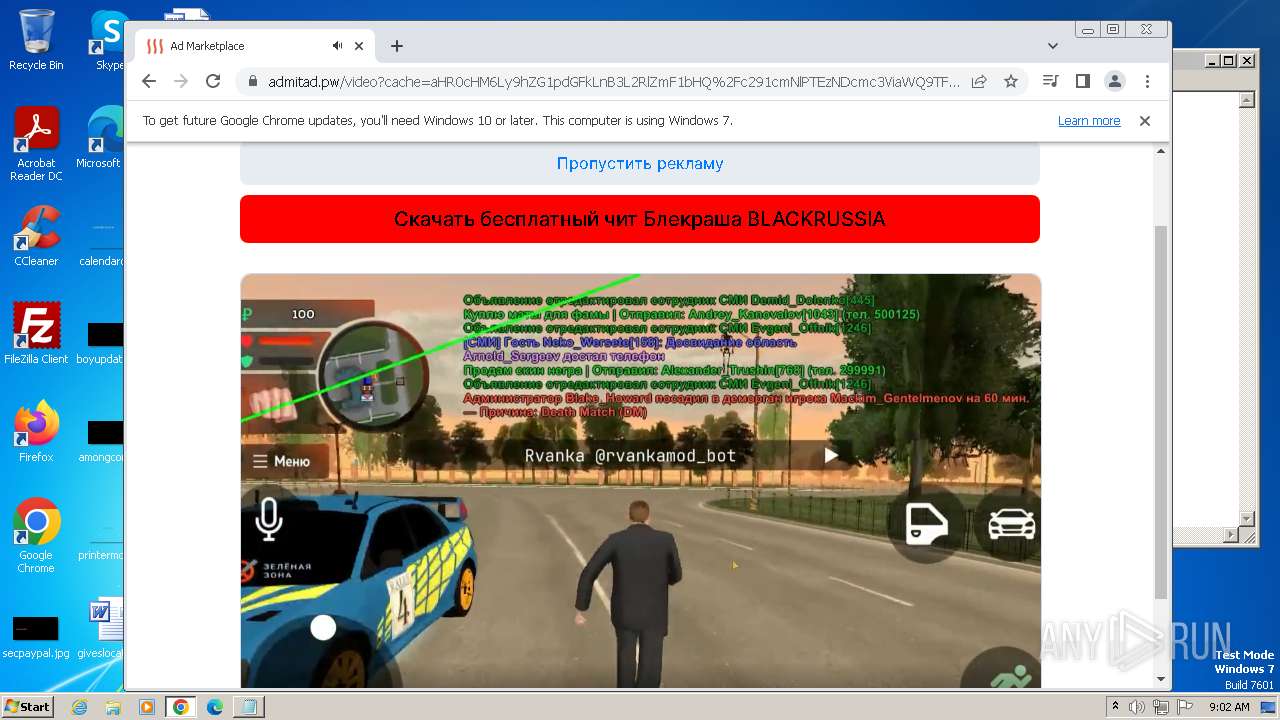Open Internet Explorer from the taskbar
The image size is (1280, 720).
point(80,707)
